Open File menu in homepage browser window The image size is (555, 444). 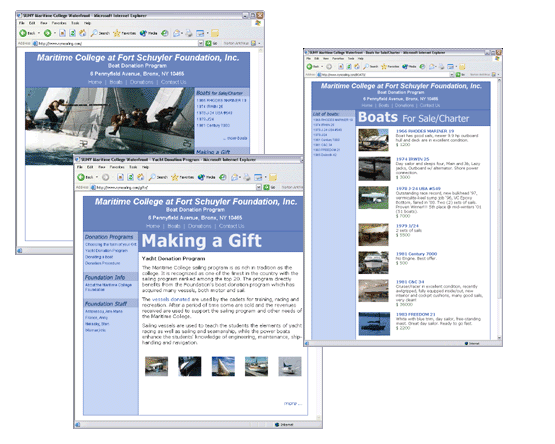22,23
